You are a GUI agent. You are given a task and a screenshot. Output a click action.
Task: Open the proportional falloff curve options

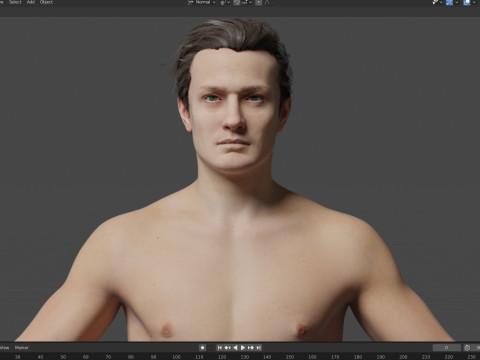click(267, 2)
